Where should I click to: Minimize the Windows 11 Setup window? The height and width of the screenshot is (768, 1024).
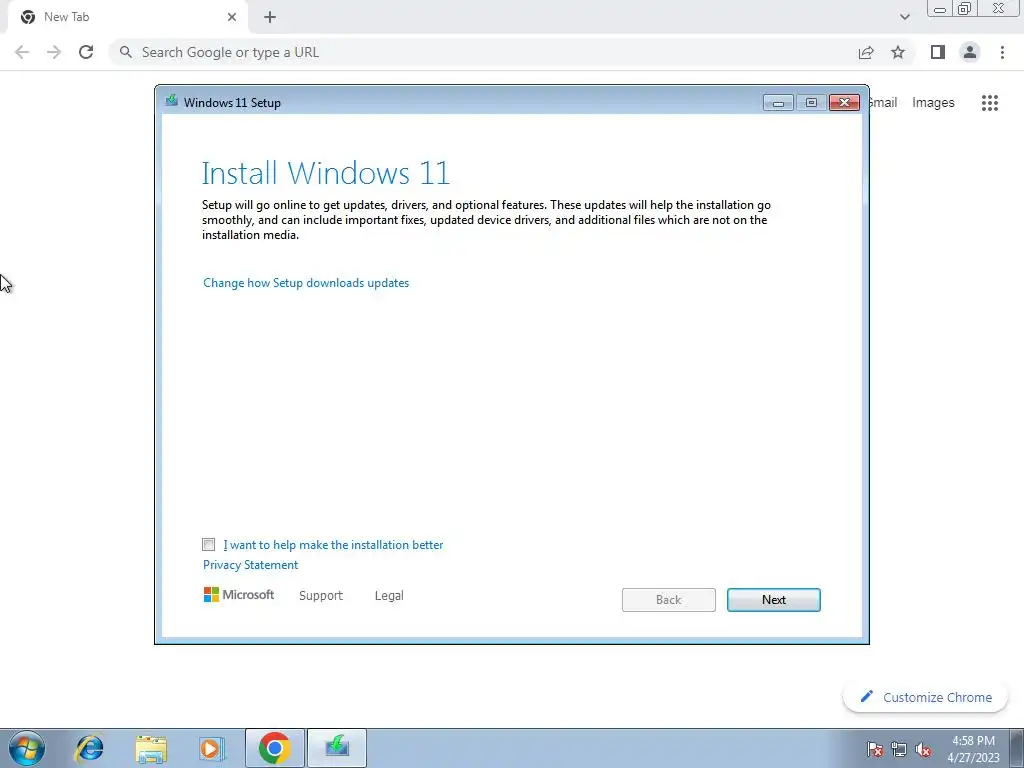[778, 103]
